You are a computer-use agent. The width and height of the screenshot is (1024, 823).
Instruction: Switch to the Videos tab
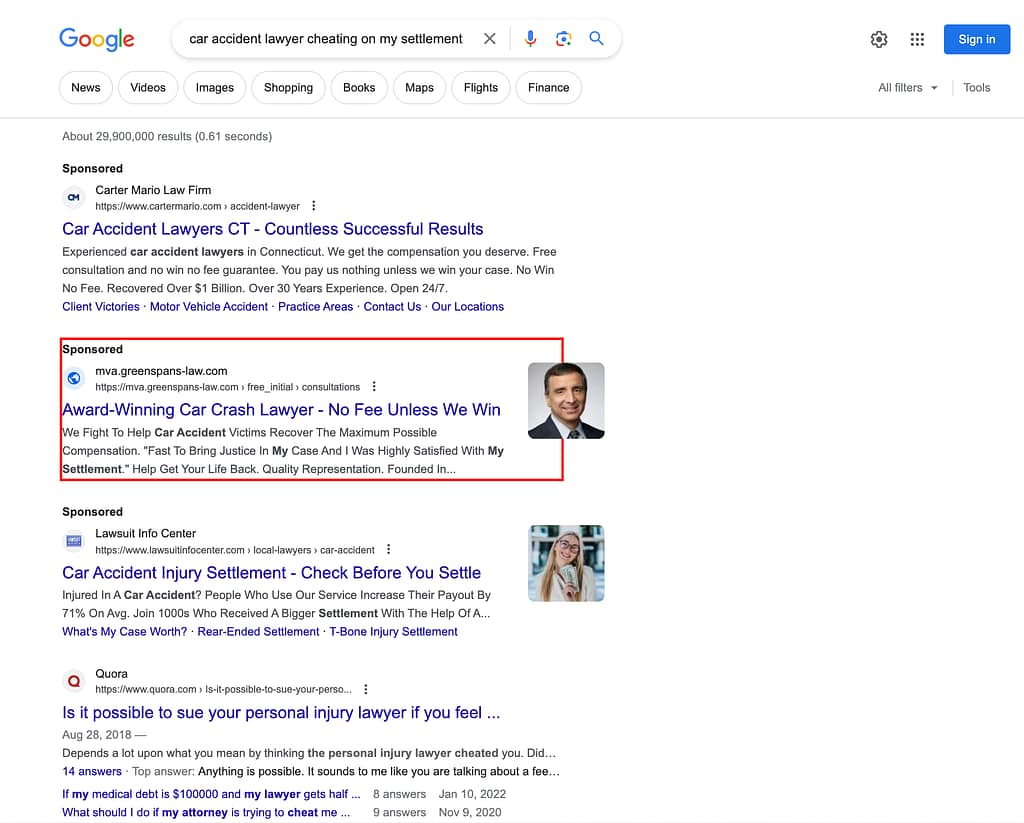tap(148, 88)
